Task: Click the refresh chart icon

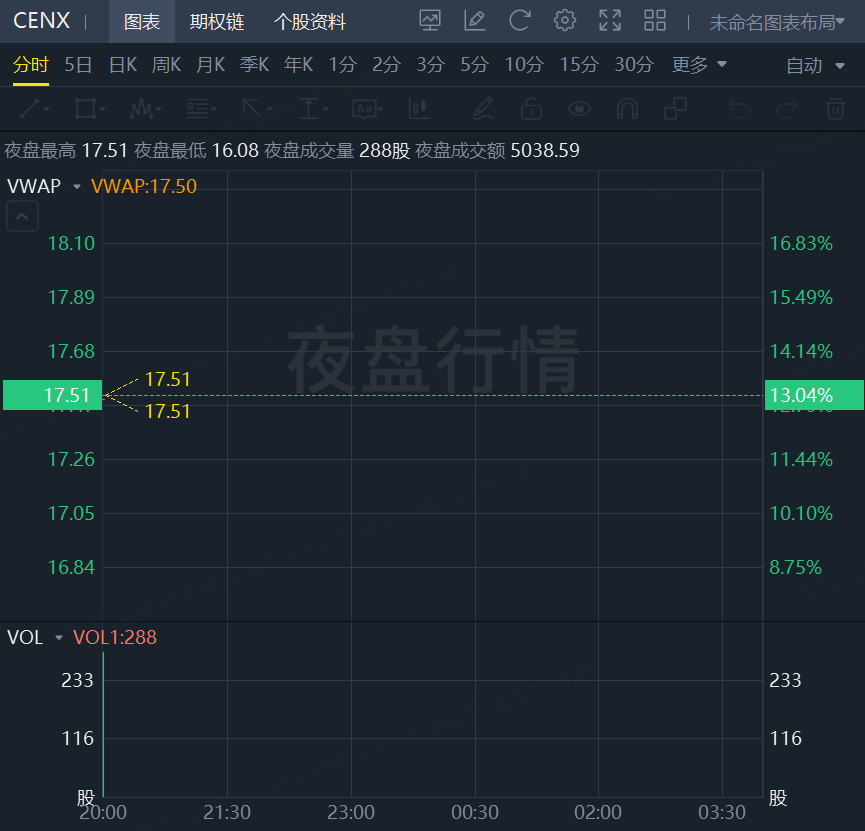Action: (x=519, y=21)
